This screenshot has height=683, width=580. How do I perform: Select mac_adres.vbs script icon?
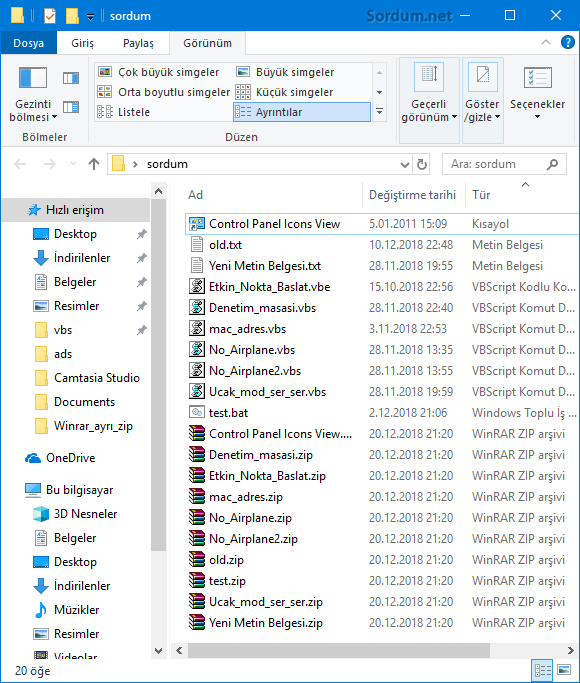click(197, 328)
